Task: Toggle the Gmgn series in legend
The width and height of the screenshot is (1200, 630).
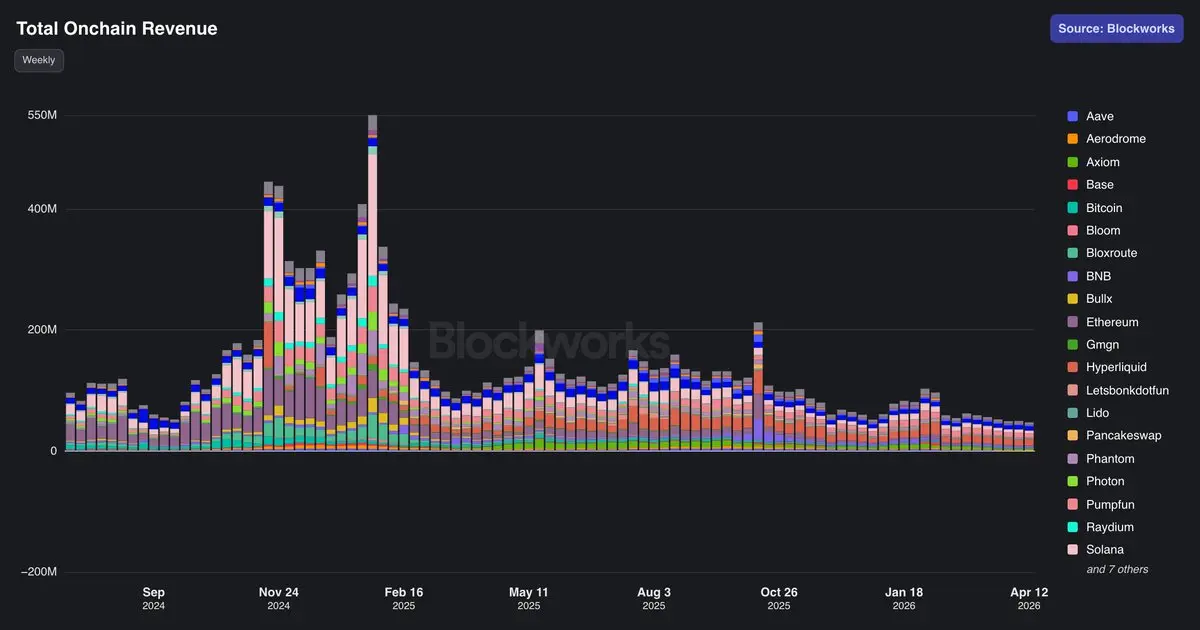Action: coord(1093,345)
